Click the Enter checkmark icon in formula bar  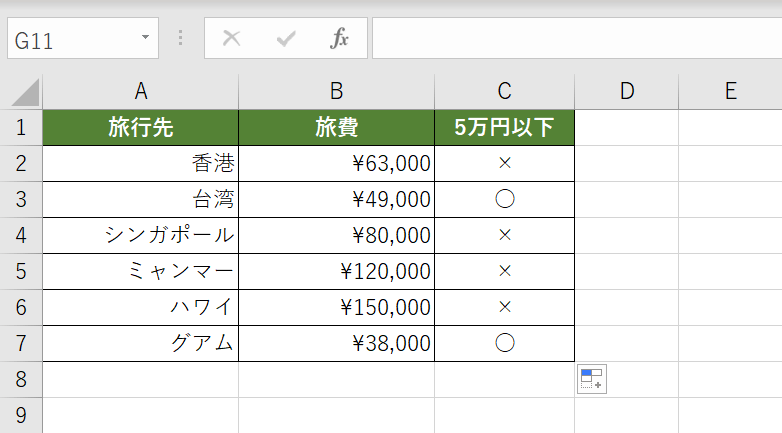point(286,39)
